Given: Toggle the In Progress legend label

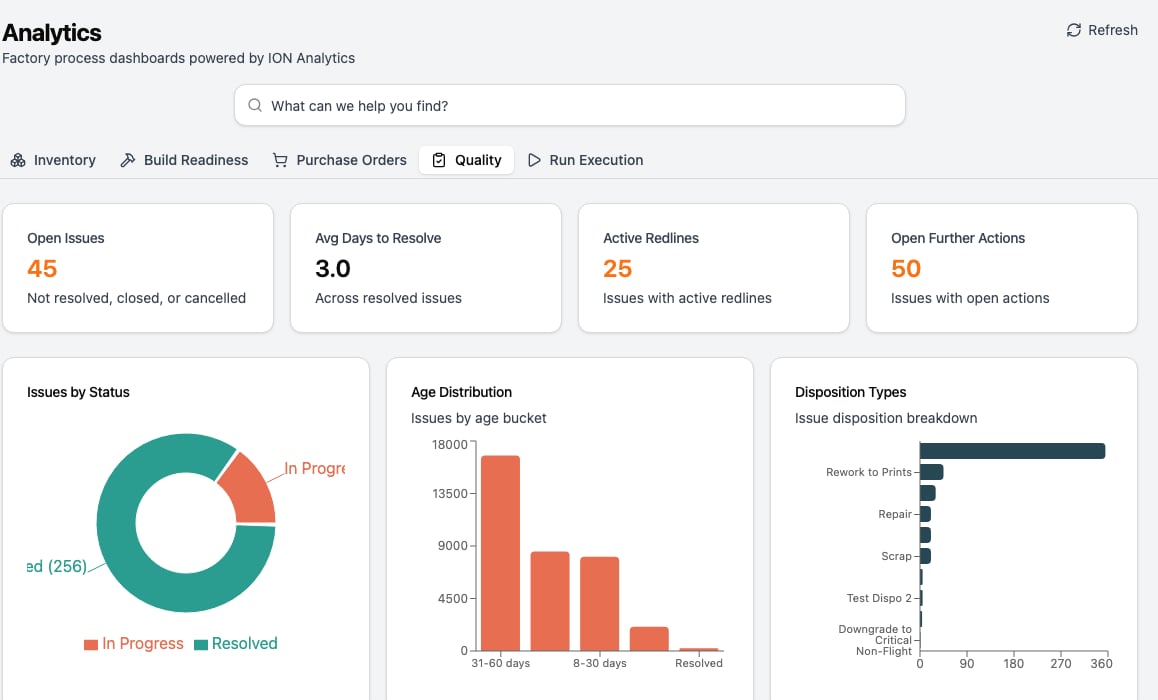Looking at the screenshot, I should (143, 644).
